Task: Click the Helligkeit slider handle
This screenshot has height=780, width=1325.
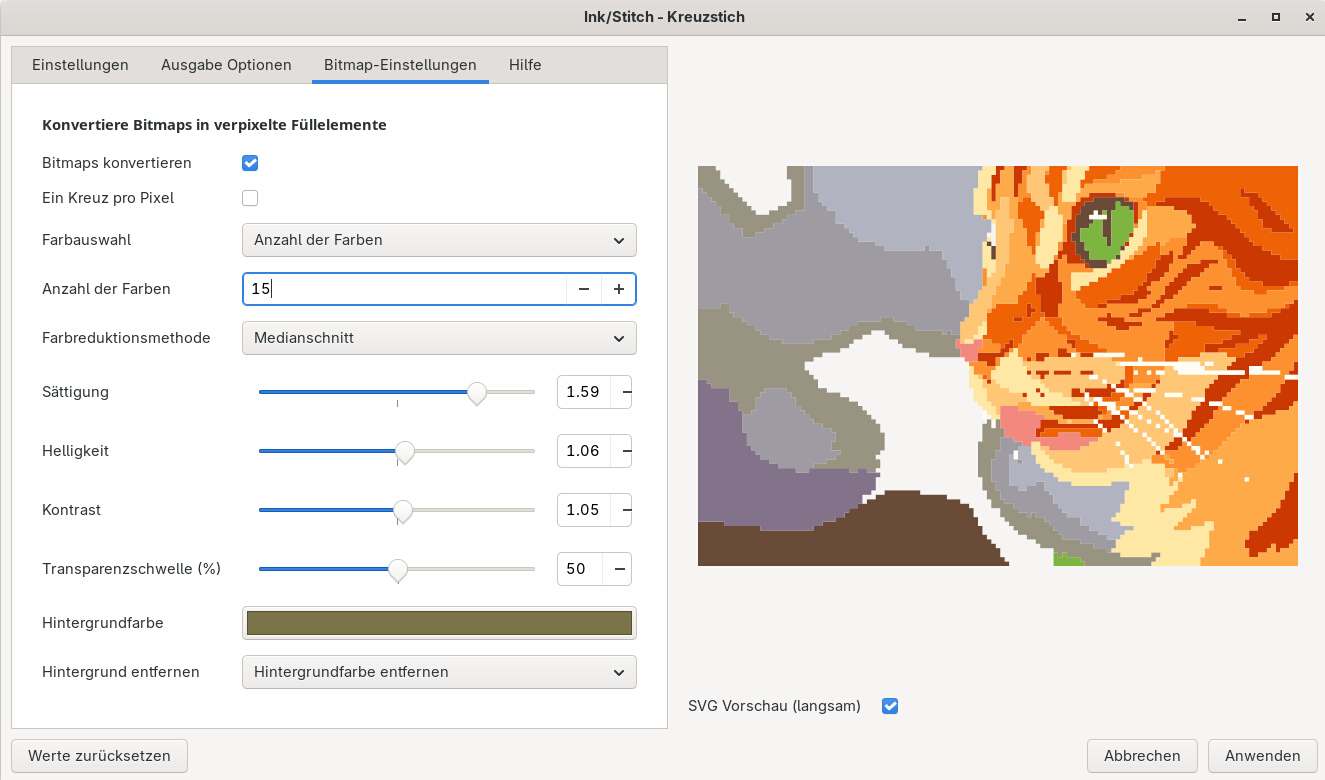Action: (405, 452)
